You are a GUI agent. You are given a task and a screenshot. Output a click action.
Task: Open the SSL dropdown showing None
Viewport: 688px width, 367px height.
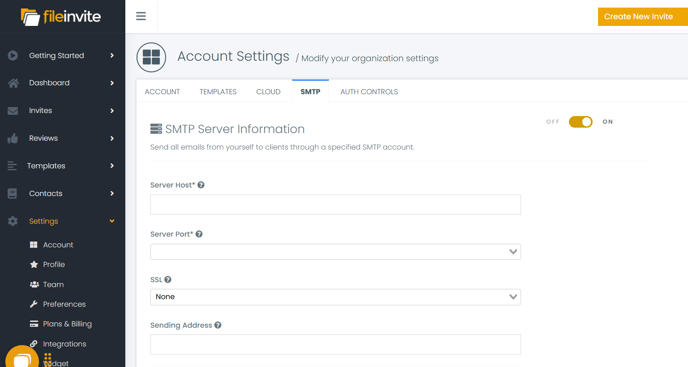(x=335, y=297)
